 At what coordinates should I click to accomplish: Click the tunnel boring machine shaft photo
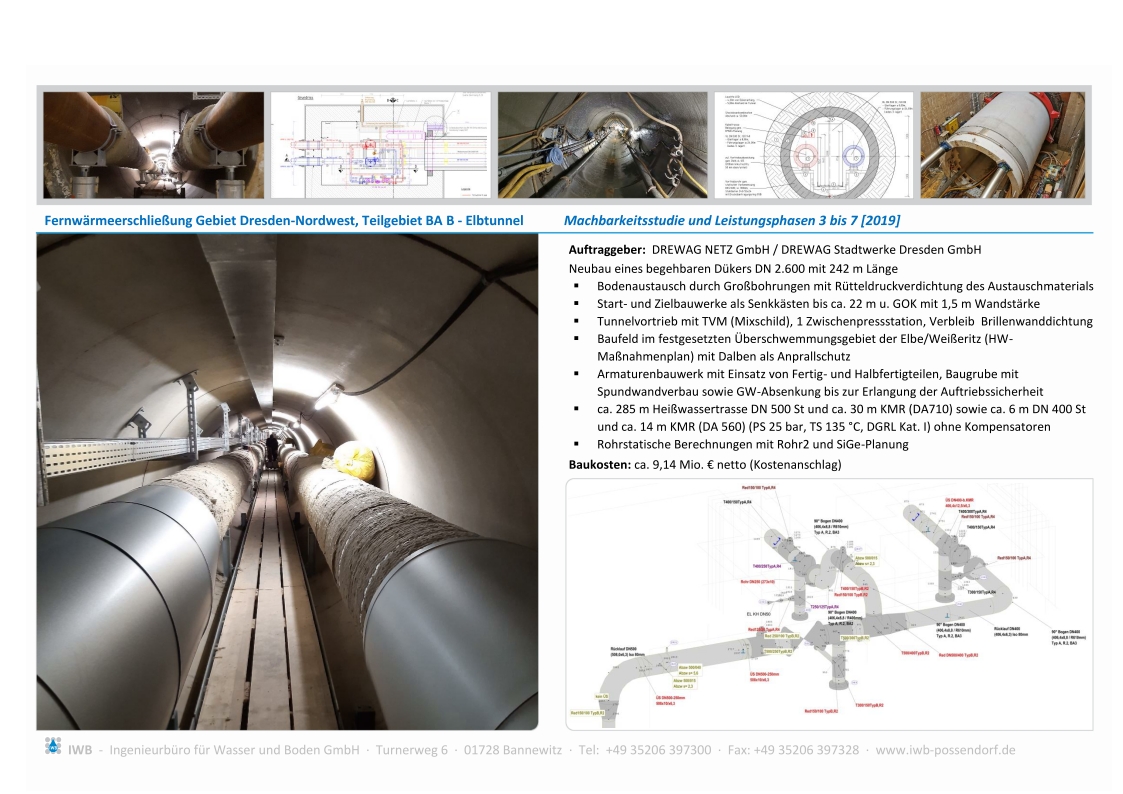1000,146
